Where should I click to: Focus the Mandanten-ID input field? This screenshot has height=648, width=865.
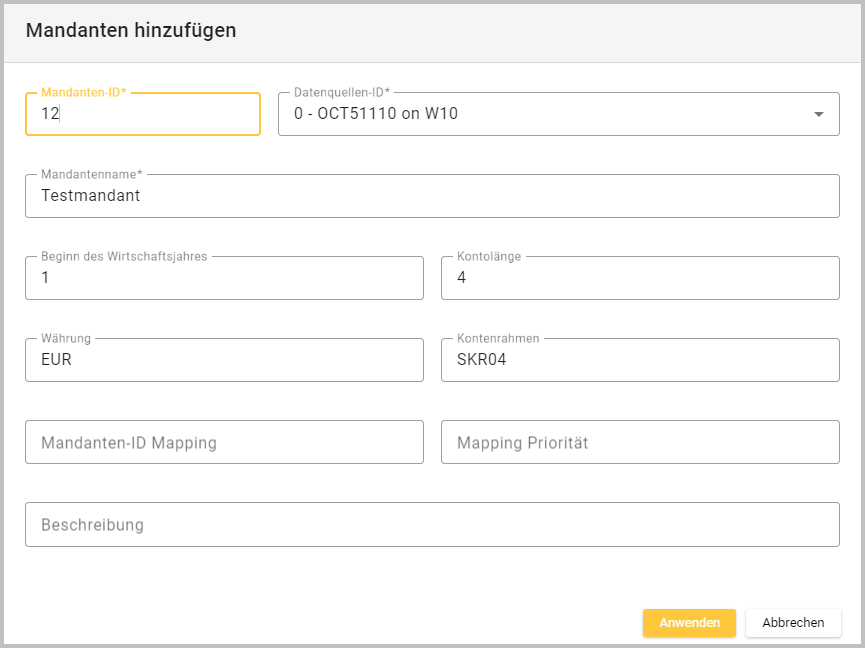(x=143, y=114)
